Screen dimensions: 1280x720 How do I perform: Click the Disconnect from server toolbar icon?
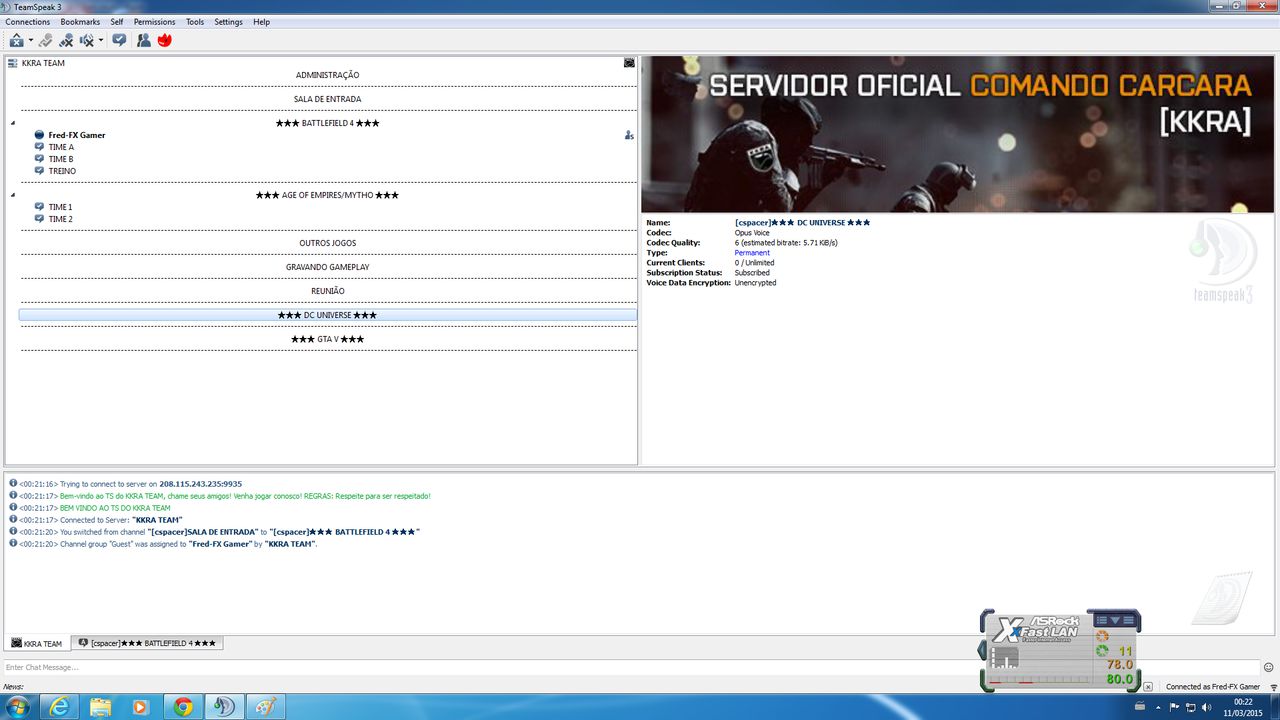pyautogui.click(x=45, y=40)
